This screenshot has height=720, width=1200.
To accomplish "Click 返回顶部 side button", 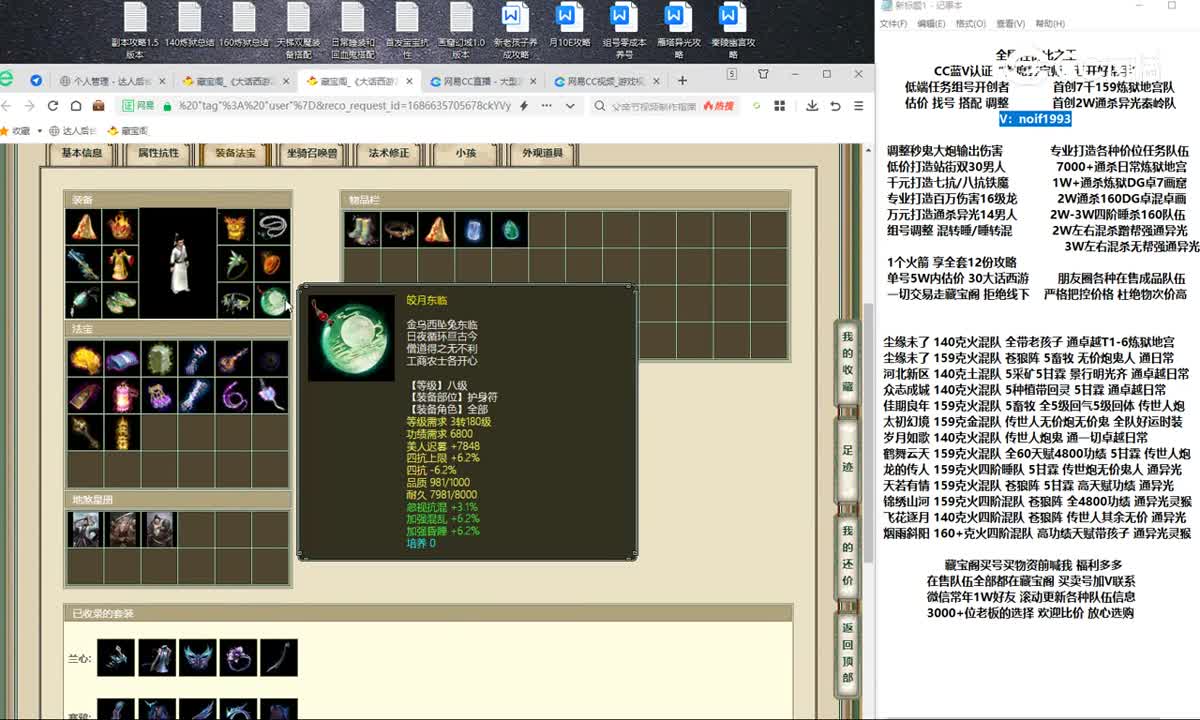I will (847, 652).
